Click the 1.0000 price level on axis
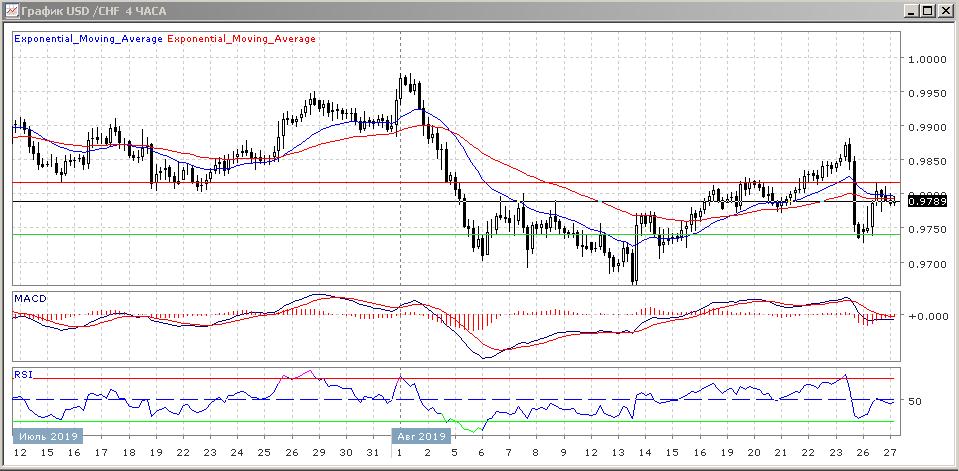Viewport: 959px width, 471px height. tap(927, 59)
